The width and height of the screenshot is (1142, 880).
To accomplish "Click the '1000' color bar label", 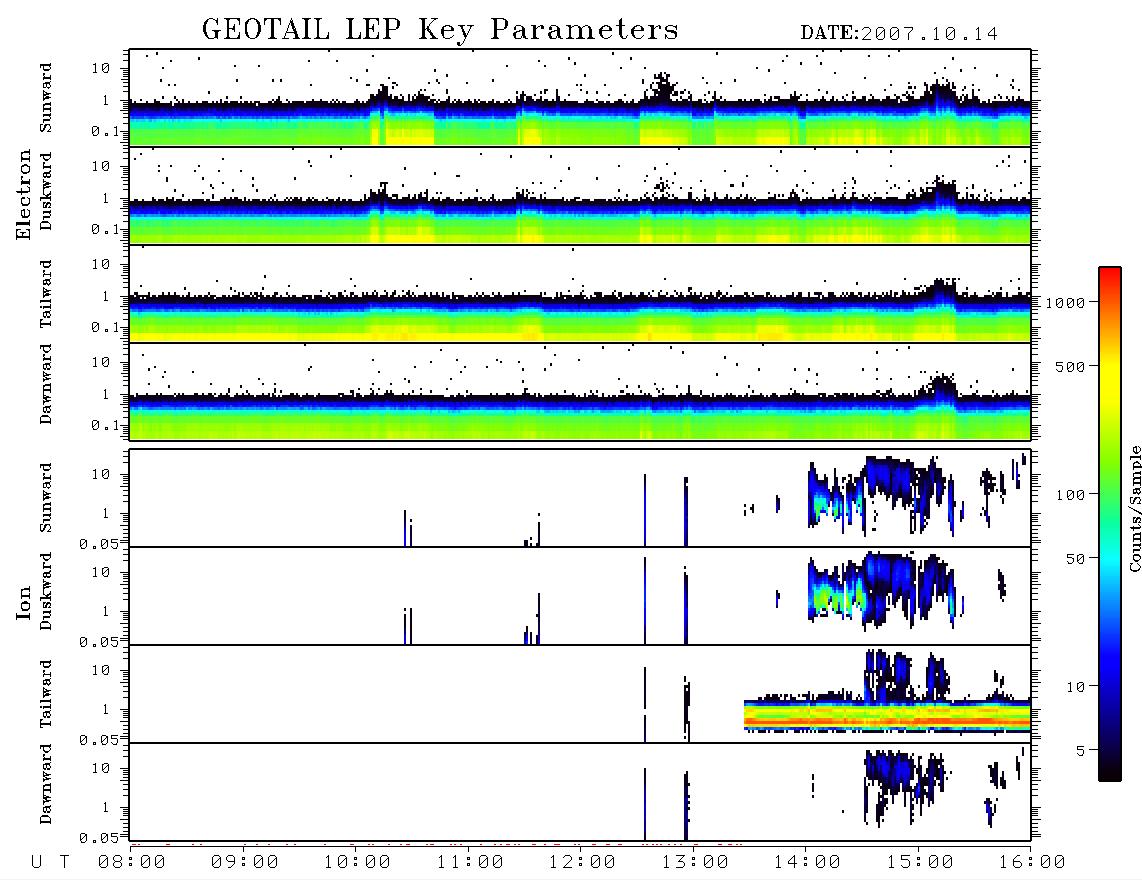I will 1066,303.
